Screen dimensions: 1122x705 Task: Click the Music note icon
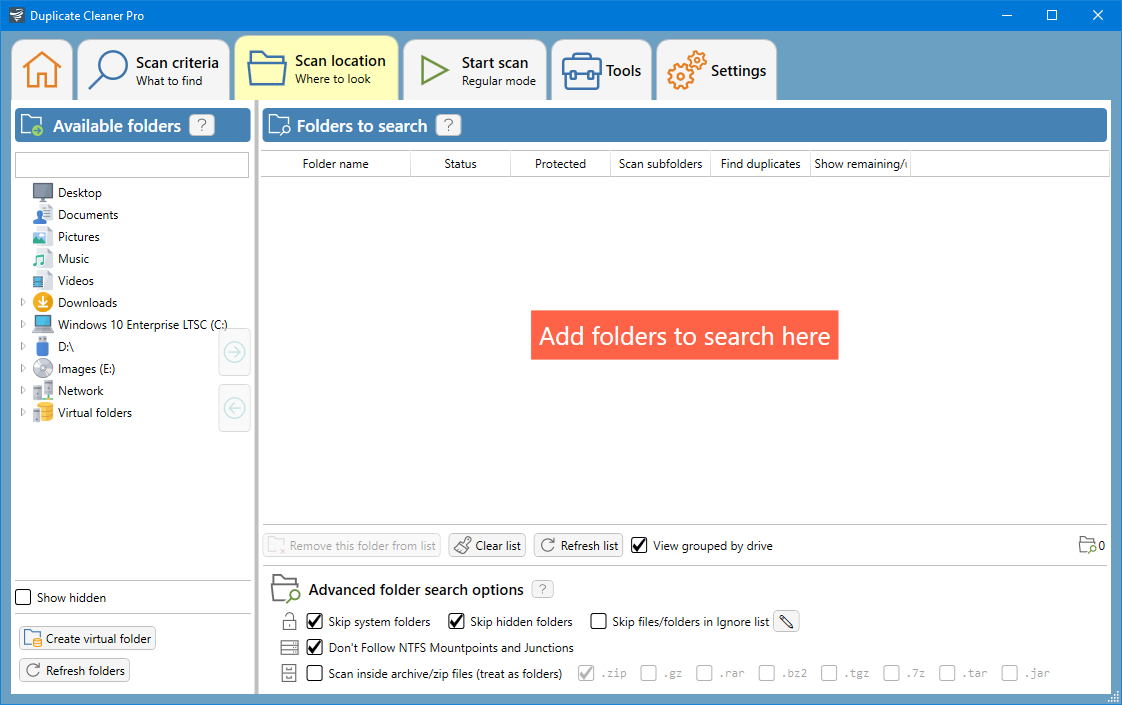point(43,258)
